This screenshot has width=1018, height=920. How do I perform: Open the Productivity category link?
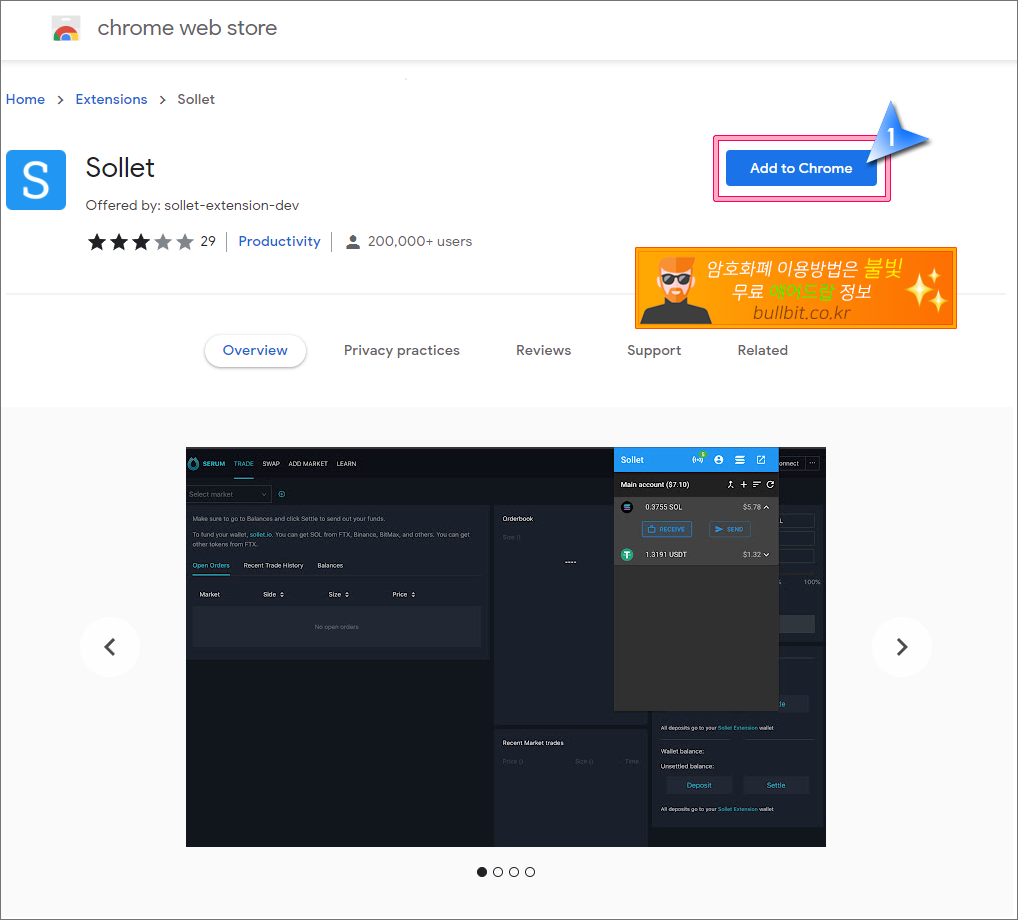click(x=279, y=242)
